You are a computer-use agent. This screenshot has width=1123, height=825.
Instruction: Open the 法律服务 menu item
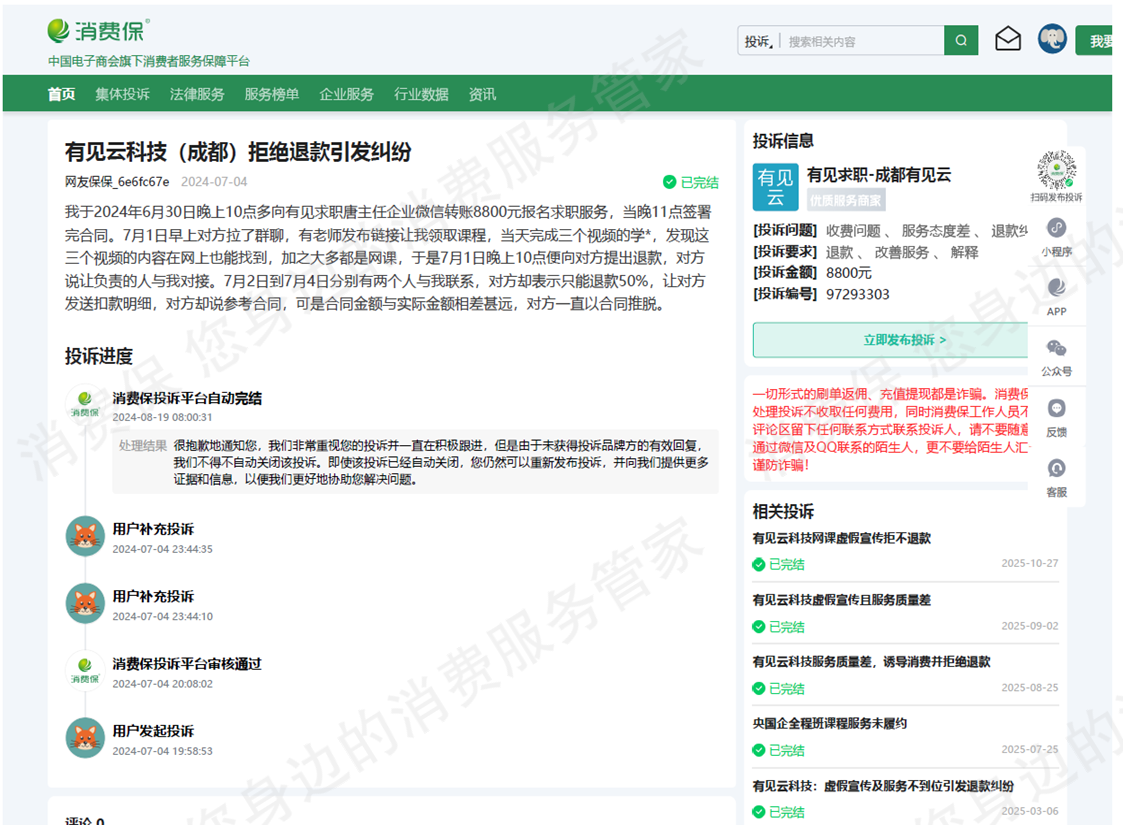tap(197, 93)
